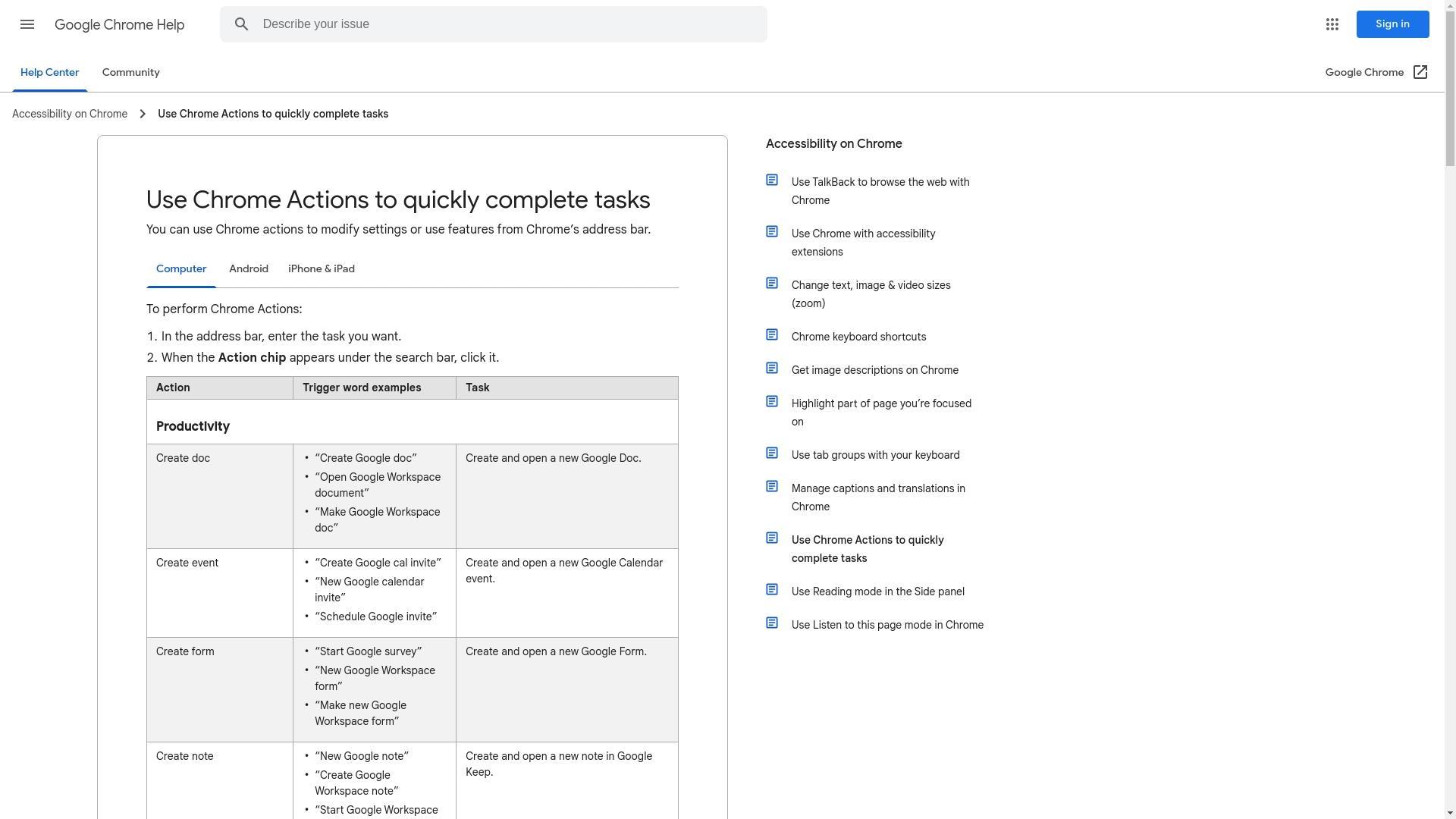Click the Productivity section heading
The image size is (1456, 819).
(x=193, y=426)
